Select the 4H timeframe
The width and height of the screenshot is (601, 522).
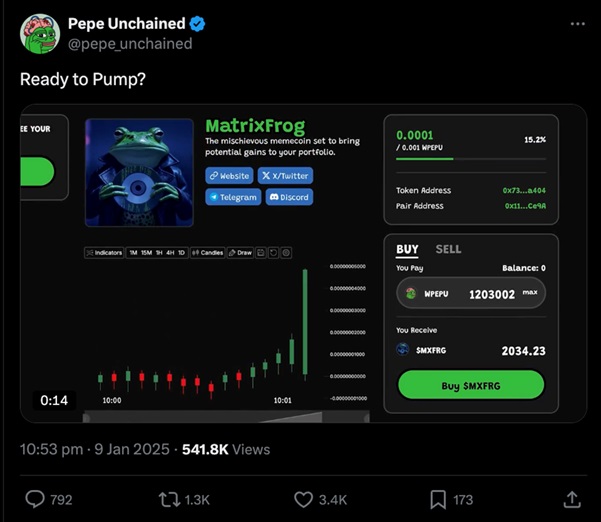(x=171, y=253)
